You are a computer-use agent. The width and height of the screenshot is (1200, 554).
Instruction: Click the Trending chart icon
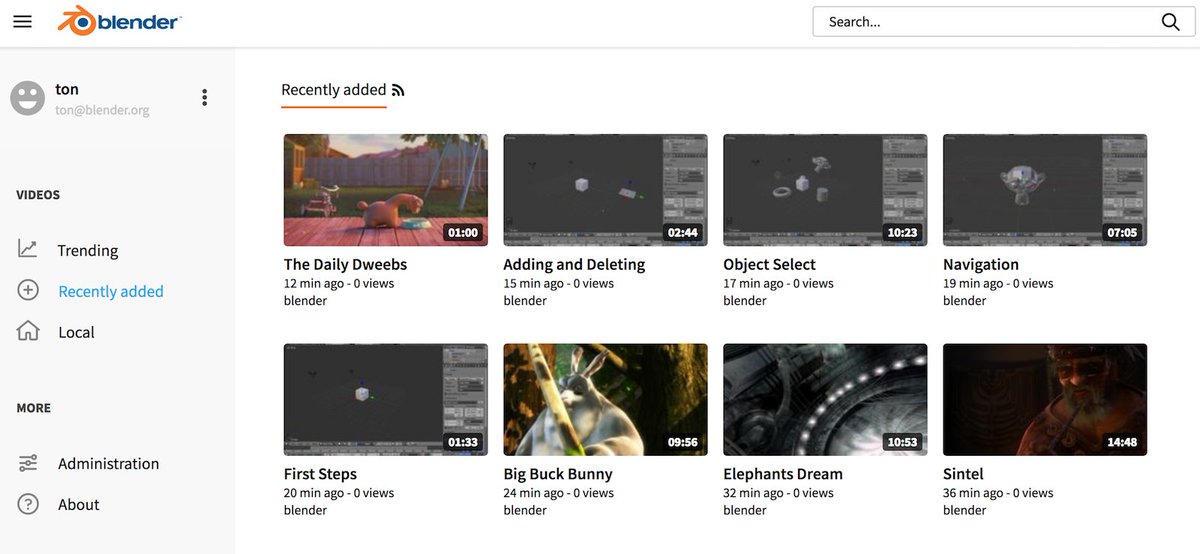click(x=28, y=249)
